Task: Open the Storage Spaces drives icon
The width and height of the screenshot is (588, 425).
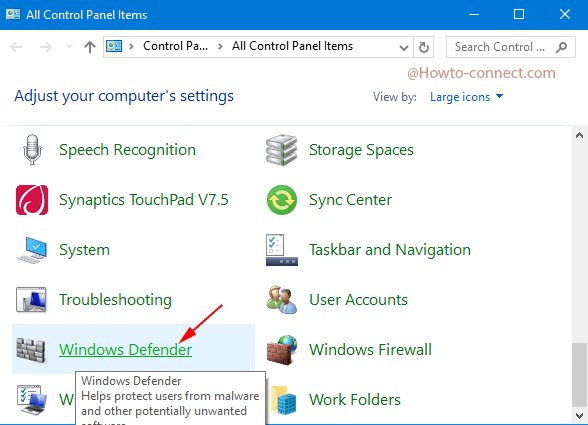Action: click(282, 150)
